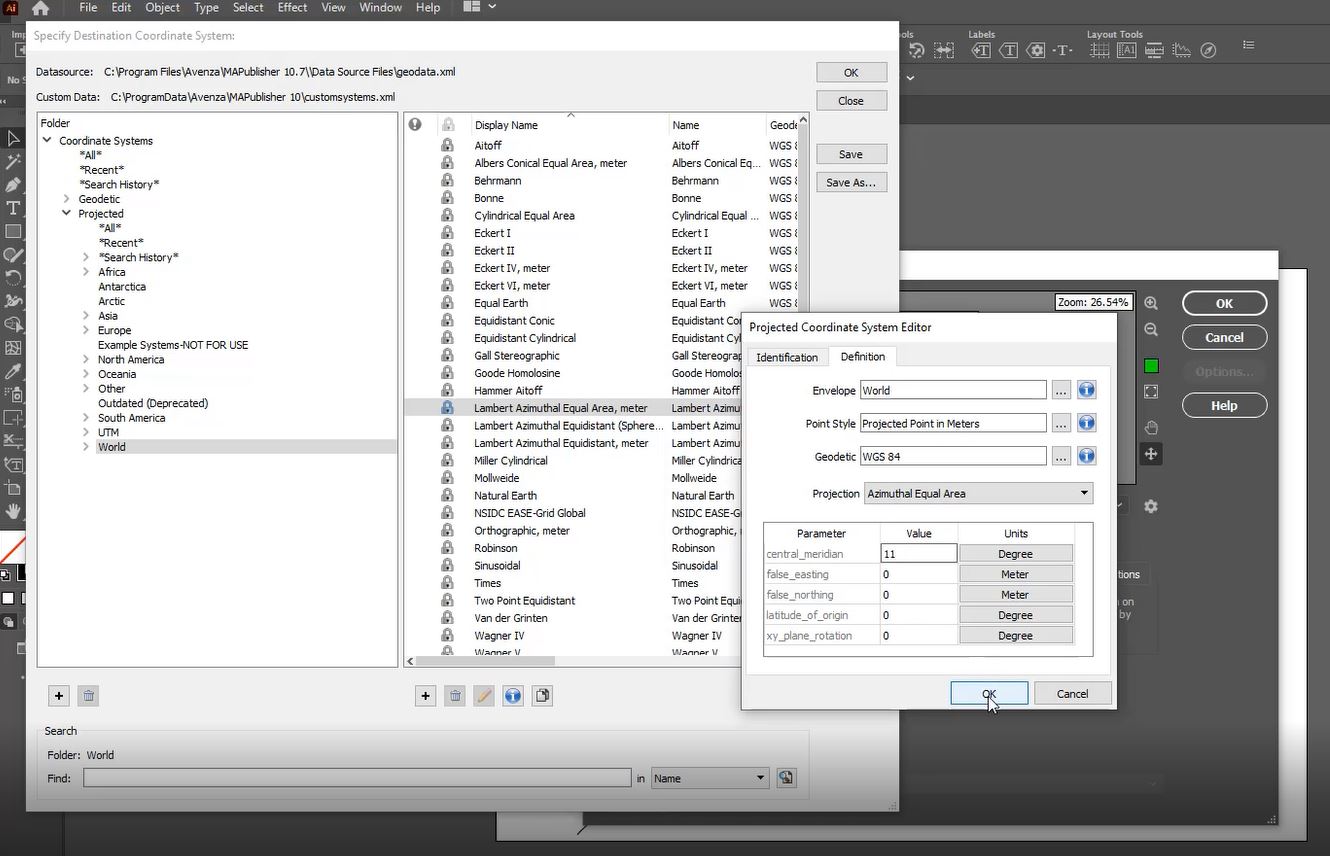1330x856 pixels.
Task: Open the Effect menu
Action: coord(292,7)
